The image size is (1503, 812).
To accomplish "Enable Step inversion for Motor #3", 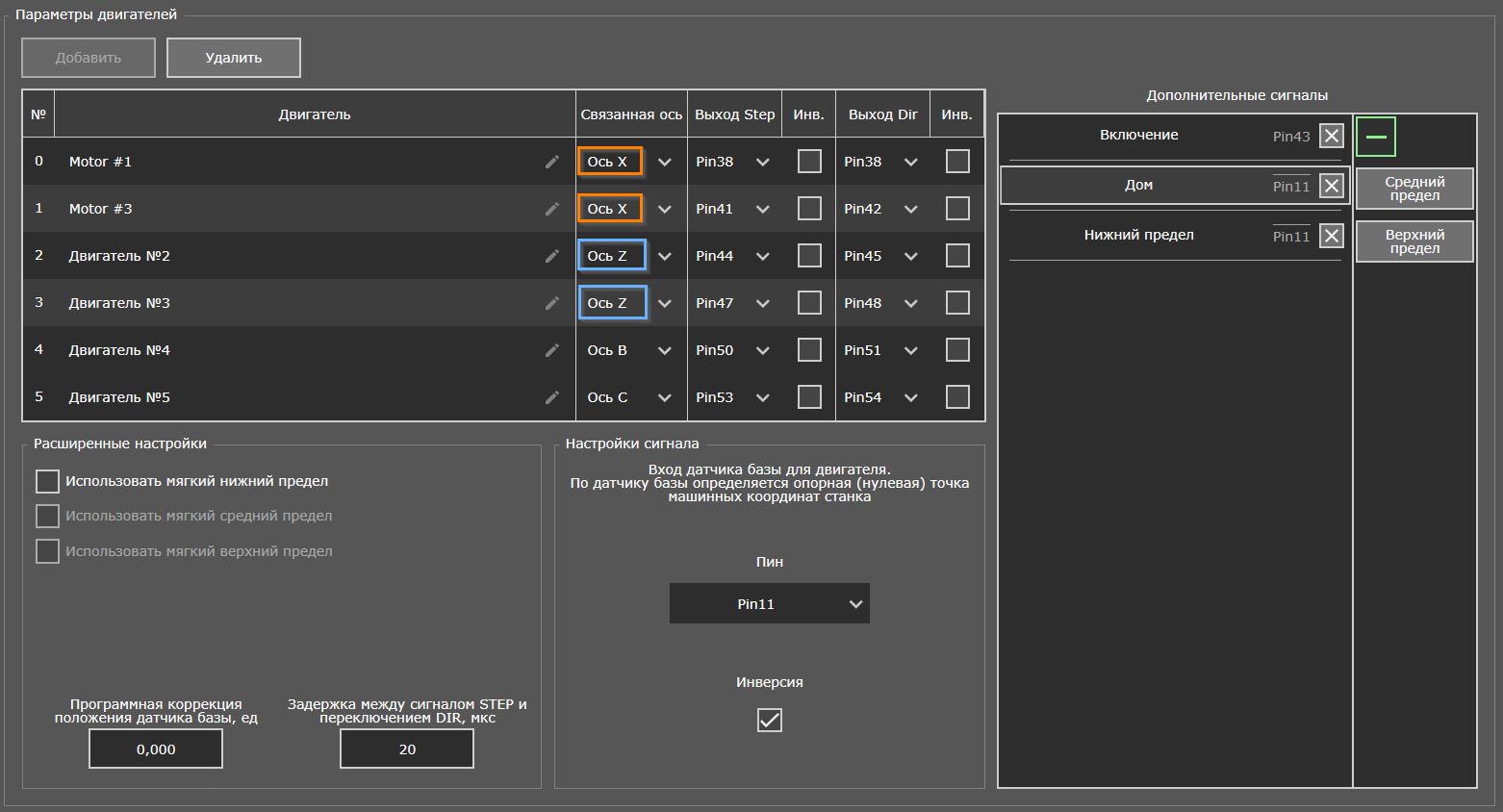I will 809,209.
